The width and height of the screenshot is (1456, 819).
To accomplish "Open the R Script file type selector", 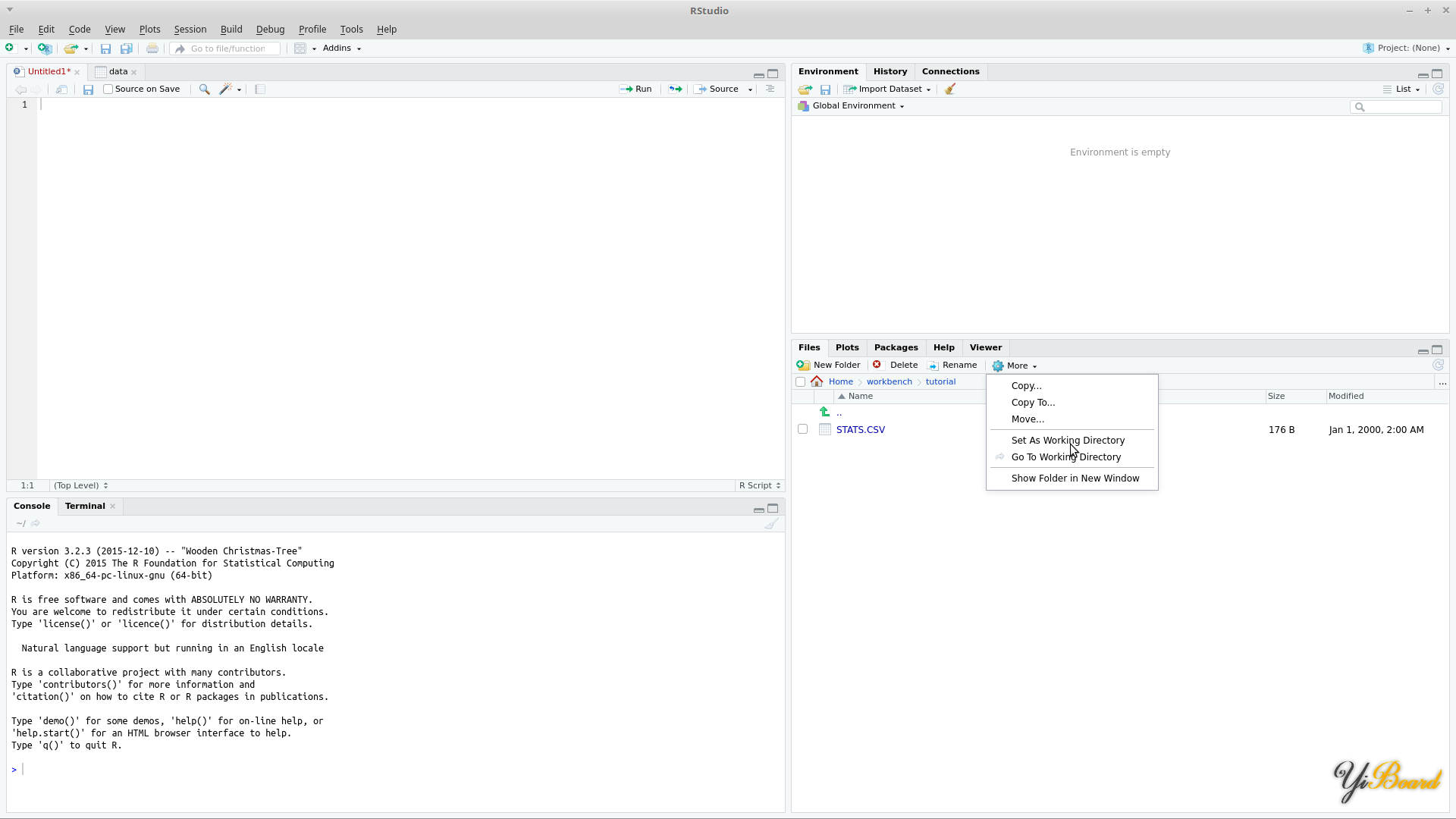I will (x=760, y=485).
